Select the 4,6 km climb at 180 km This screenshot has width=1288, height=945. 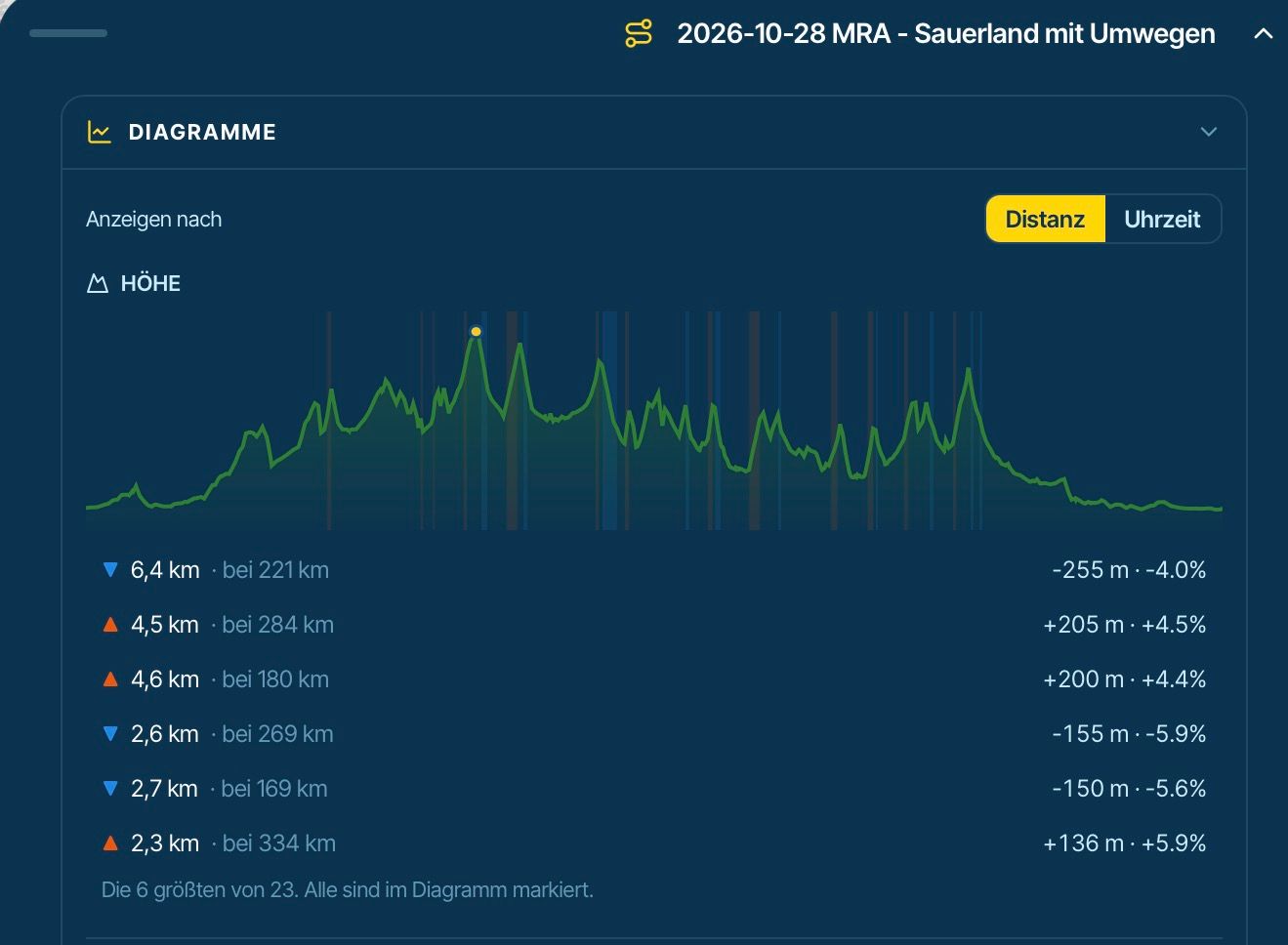[x=654, y=679]
